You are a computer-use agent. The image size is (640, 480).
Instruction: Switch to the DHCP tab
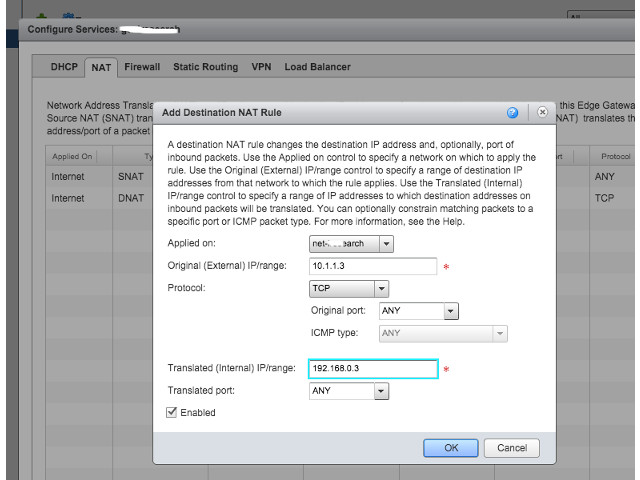tap(65, 67)
